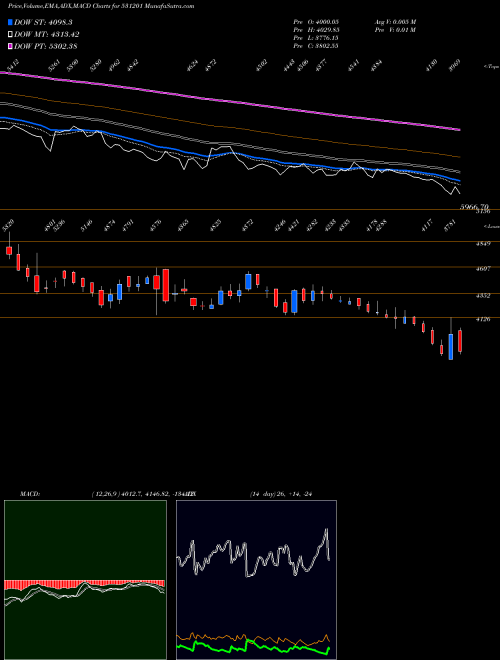The height and width of the screenshot is (660, 500).
Task: Select the DOW PT: 5302.38 label
Action: click(46, 46)
